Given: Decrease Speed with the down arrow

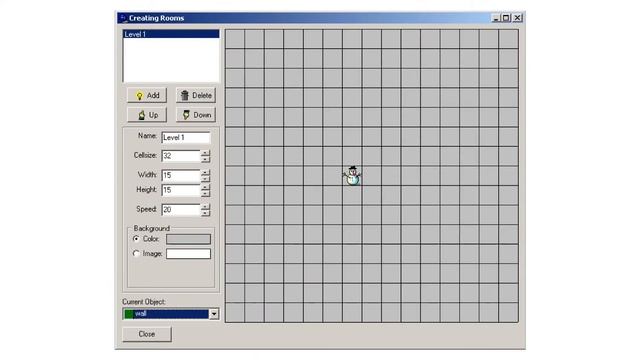Looking at the screenshot, I should coord(205,213).
